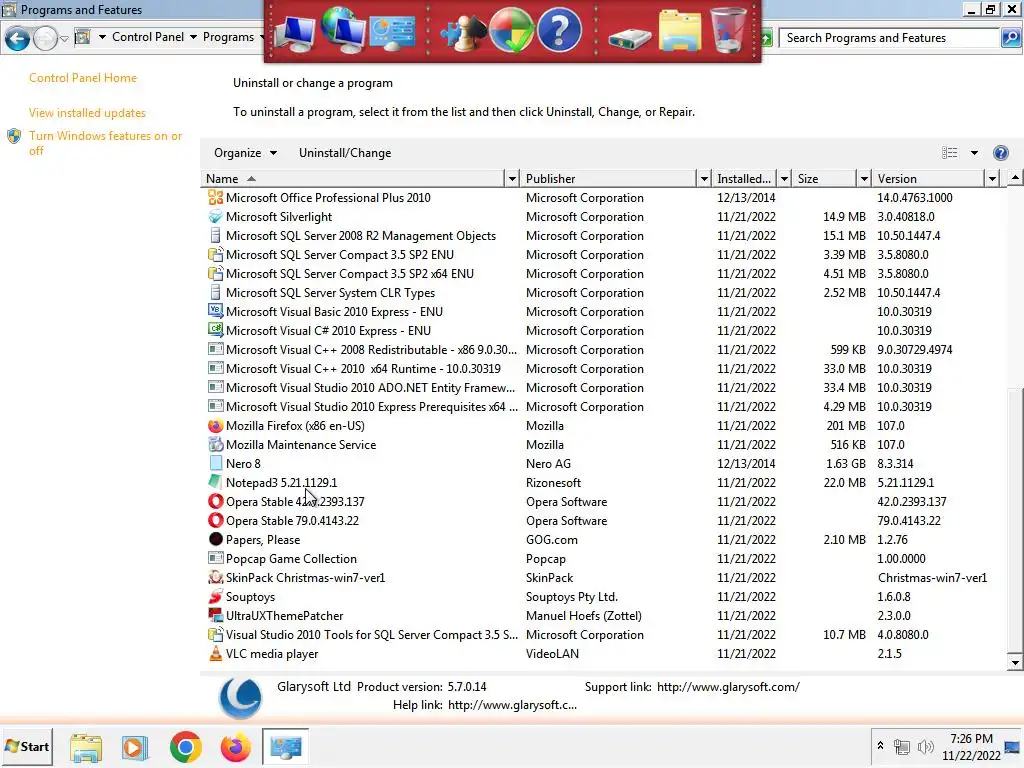Click Show desktop icon in the tray
The height and width of the screenshot is (768, 1024).
(1013, 746)
